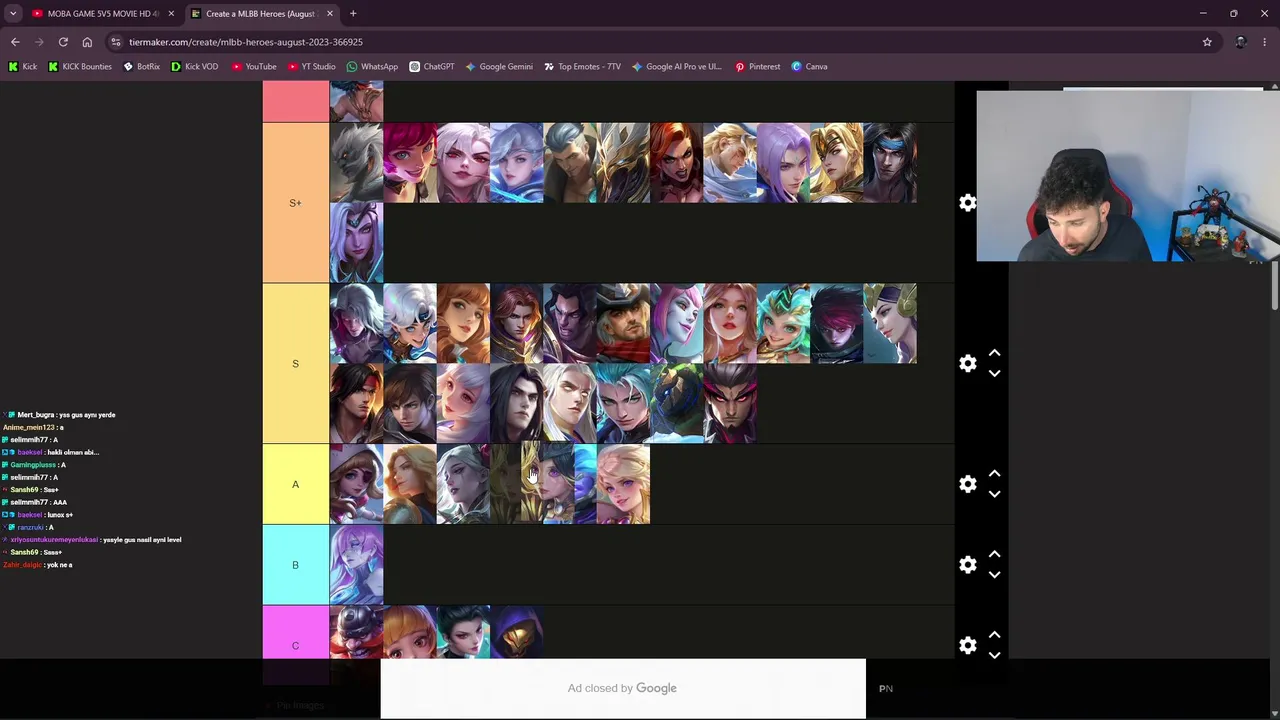Close the Create a MLBB Heroes tab
The height and width of the screenshot is (720, 1280).
click(329, 14)
